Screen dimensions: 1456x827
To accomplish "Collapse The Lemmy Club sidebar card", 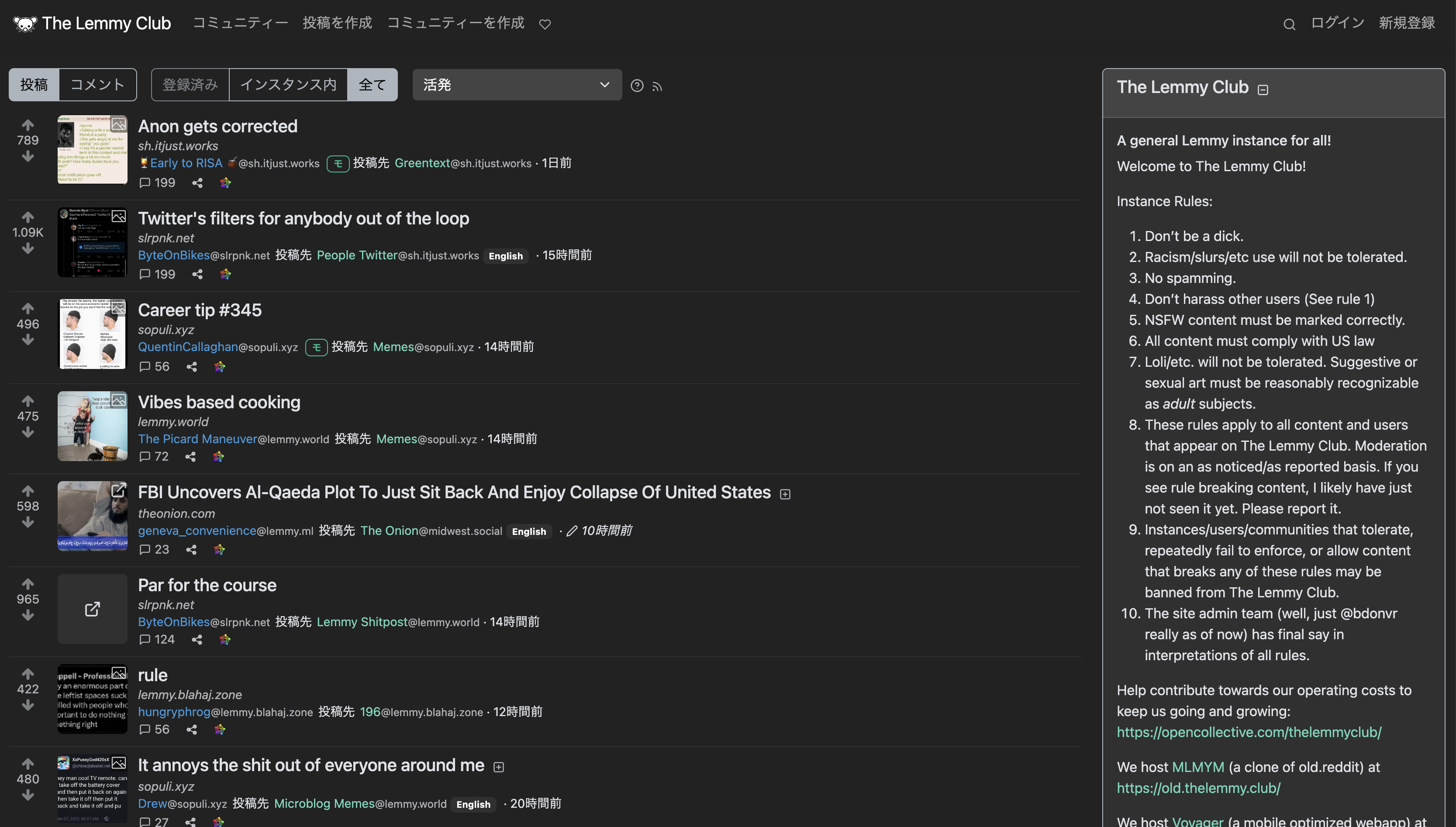I will click(1263, 90).
